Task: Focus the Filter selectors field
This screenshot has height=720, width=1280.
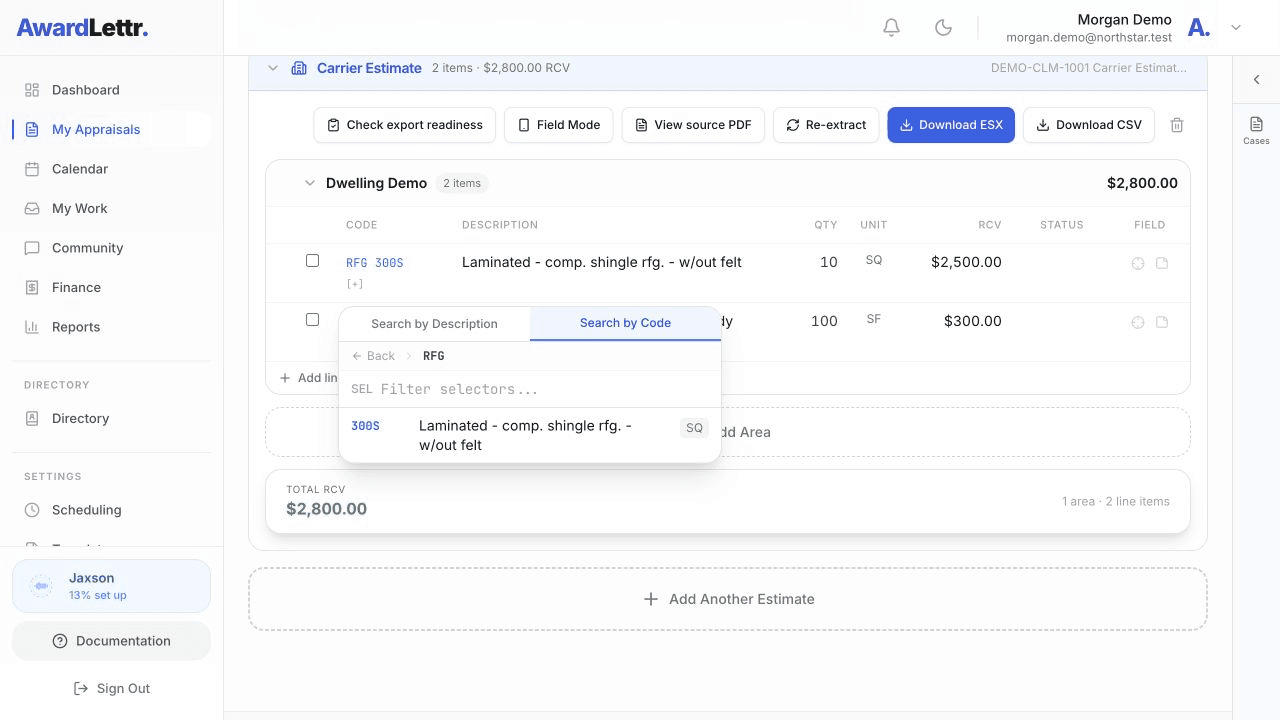Action: point(530,389)
